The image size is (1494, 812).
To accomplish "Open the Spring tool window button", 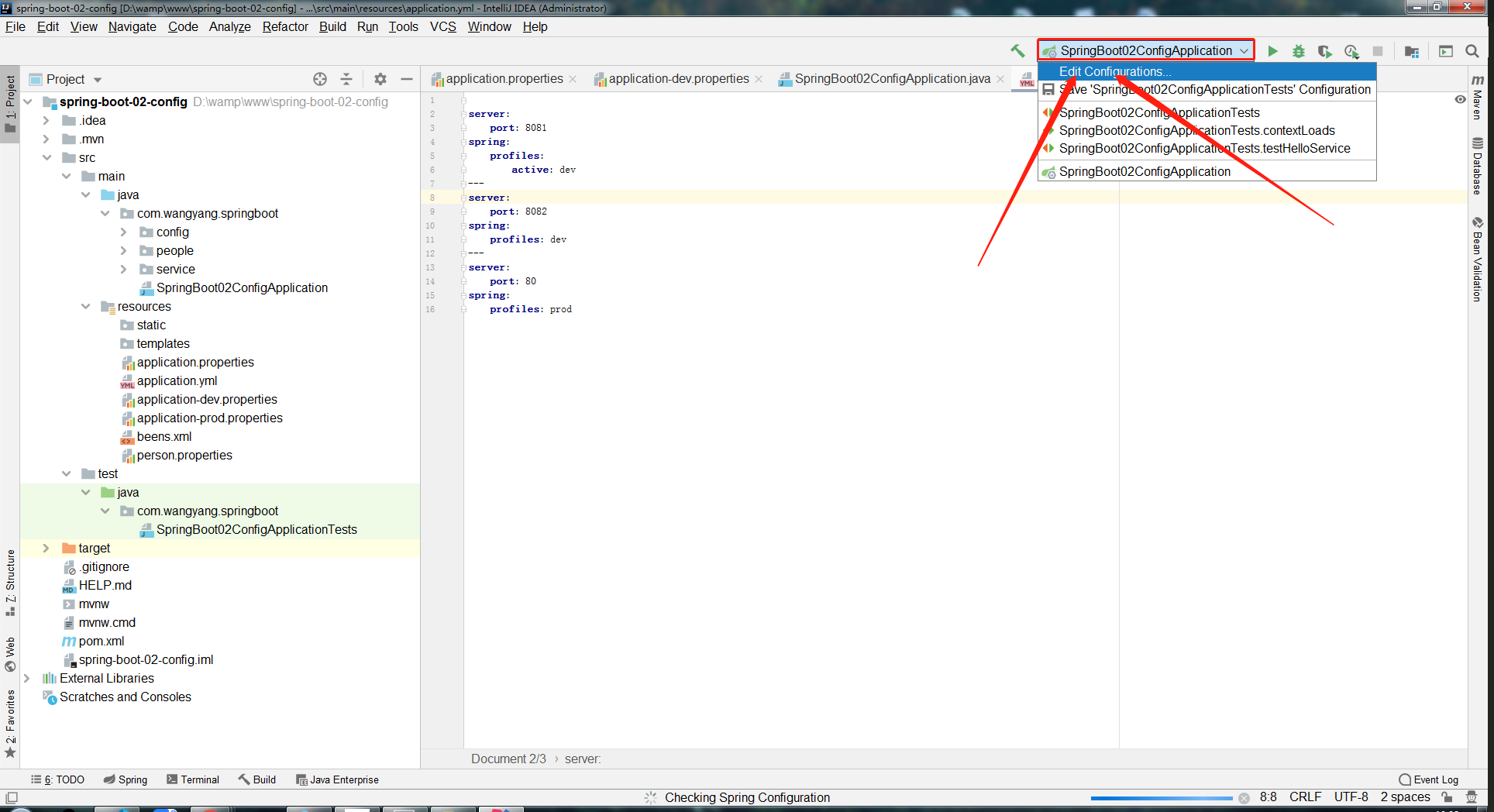I will point(126,780).
